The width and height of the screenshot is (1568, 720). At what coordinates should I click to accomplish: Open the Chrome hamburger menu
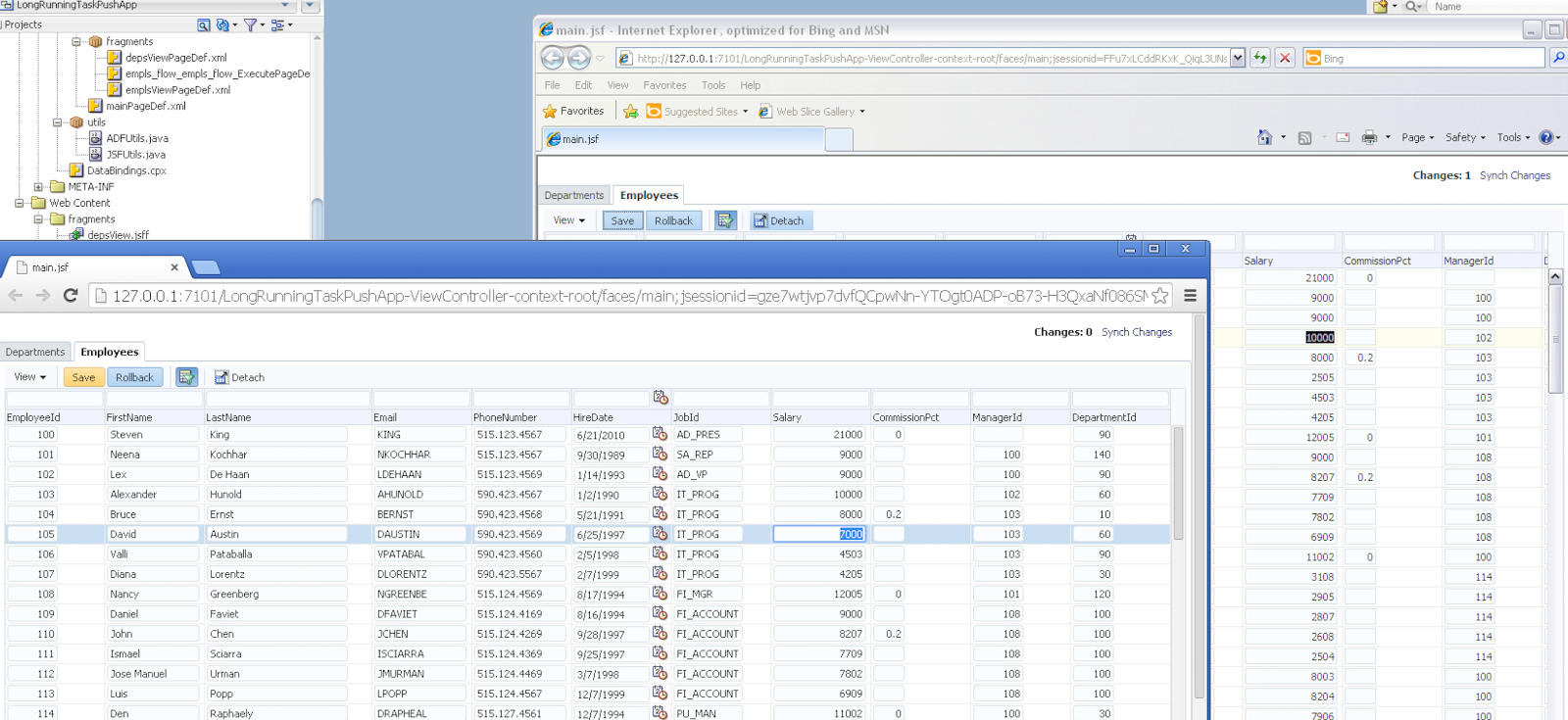(1190, 295)
